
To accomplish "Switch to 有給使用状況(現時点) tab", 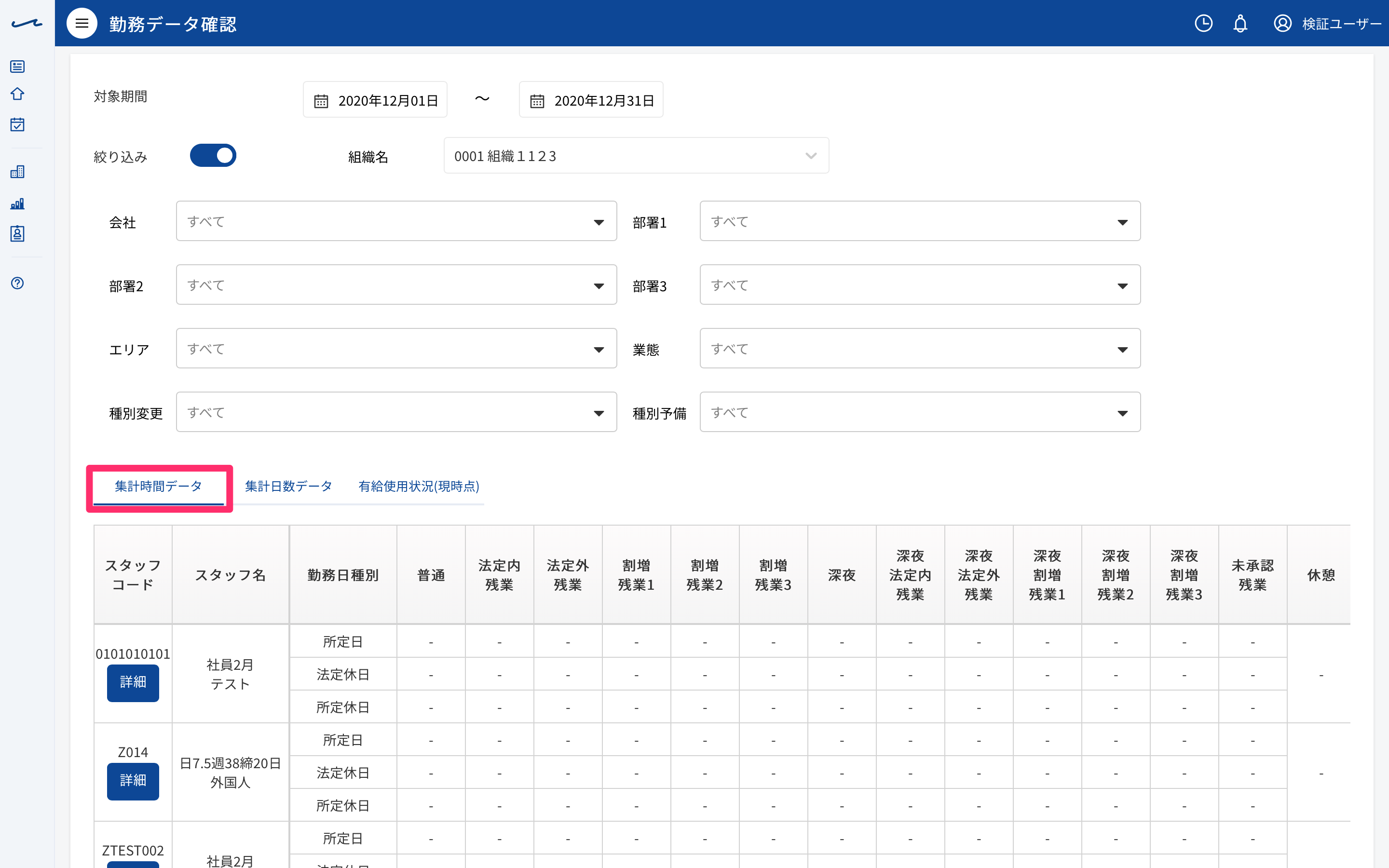I will pos(419,487).
